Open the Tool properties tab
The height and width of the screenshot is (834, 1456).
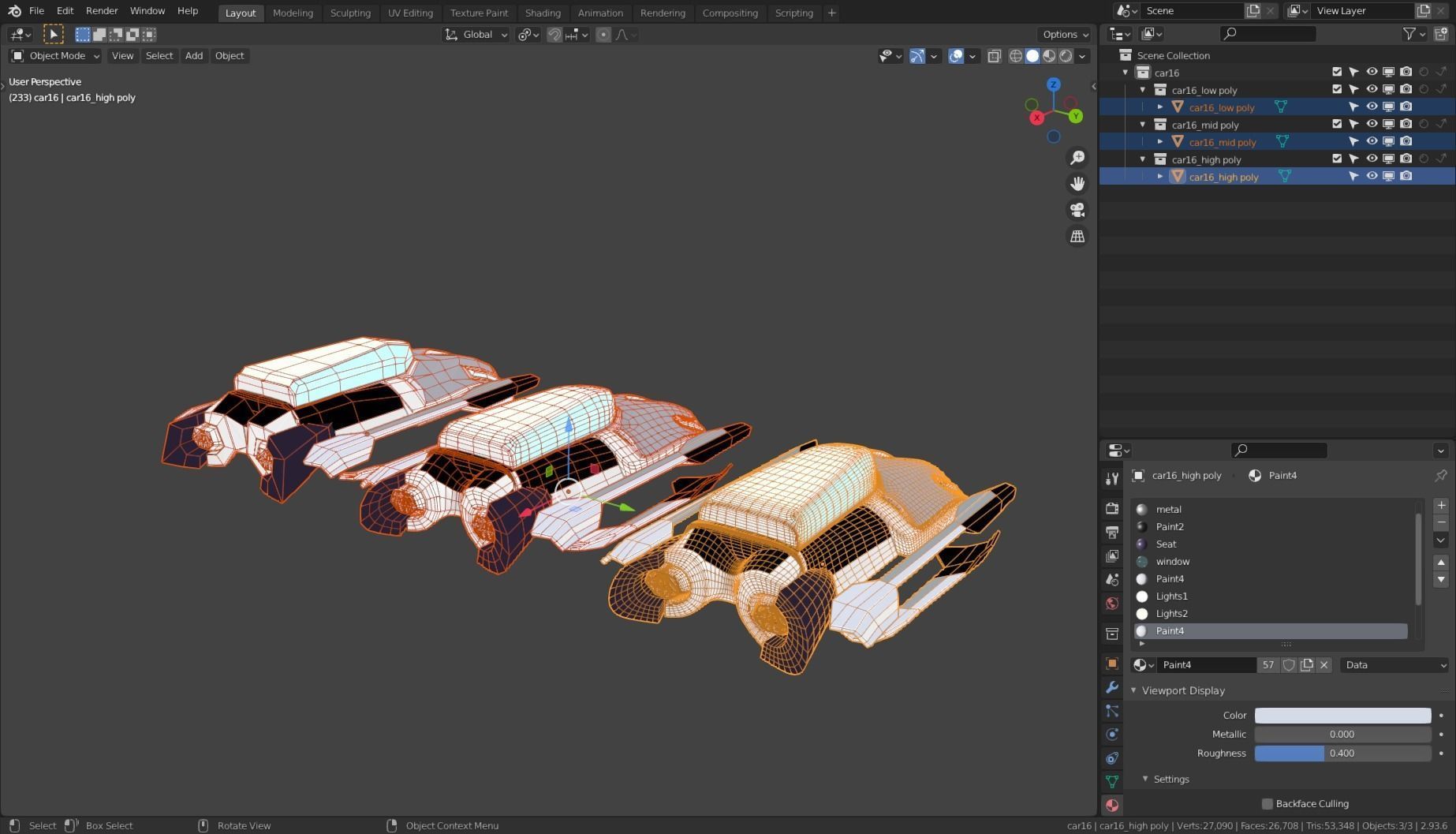pyautogui.click(x=1111, y=479)
